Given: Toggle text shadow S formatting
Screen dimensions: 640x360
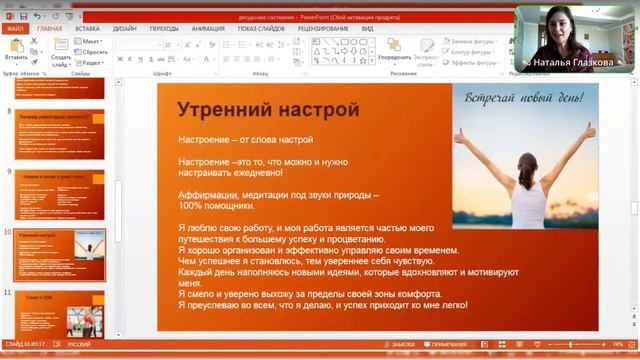Looking at the screenshot, I should 151,60.
